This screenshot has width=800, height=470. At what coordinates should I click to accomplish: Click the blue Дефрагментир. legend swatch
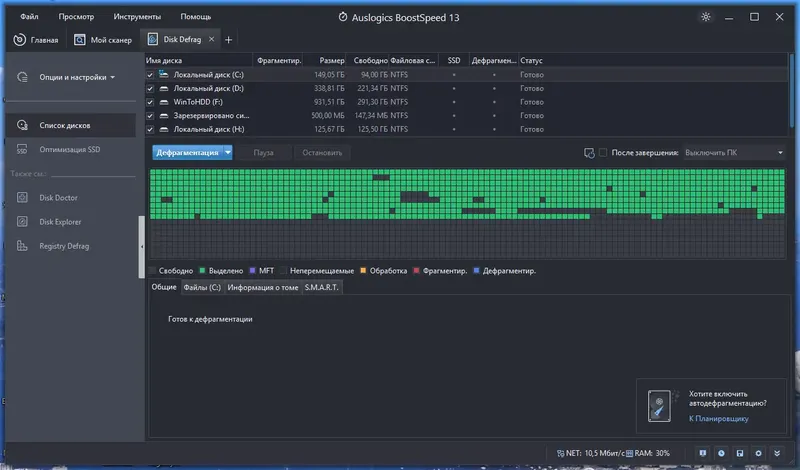(477, 270)
